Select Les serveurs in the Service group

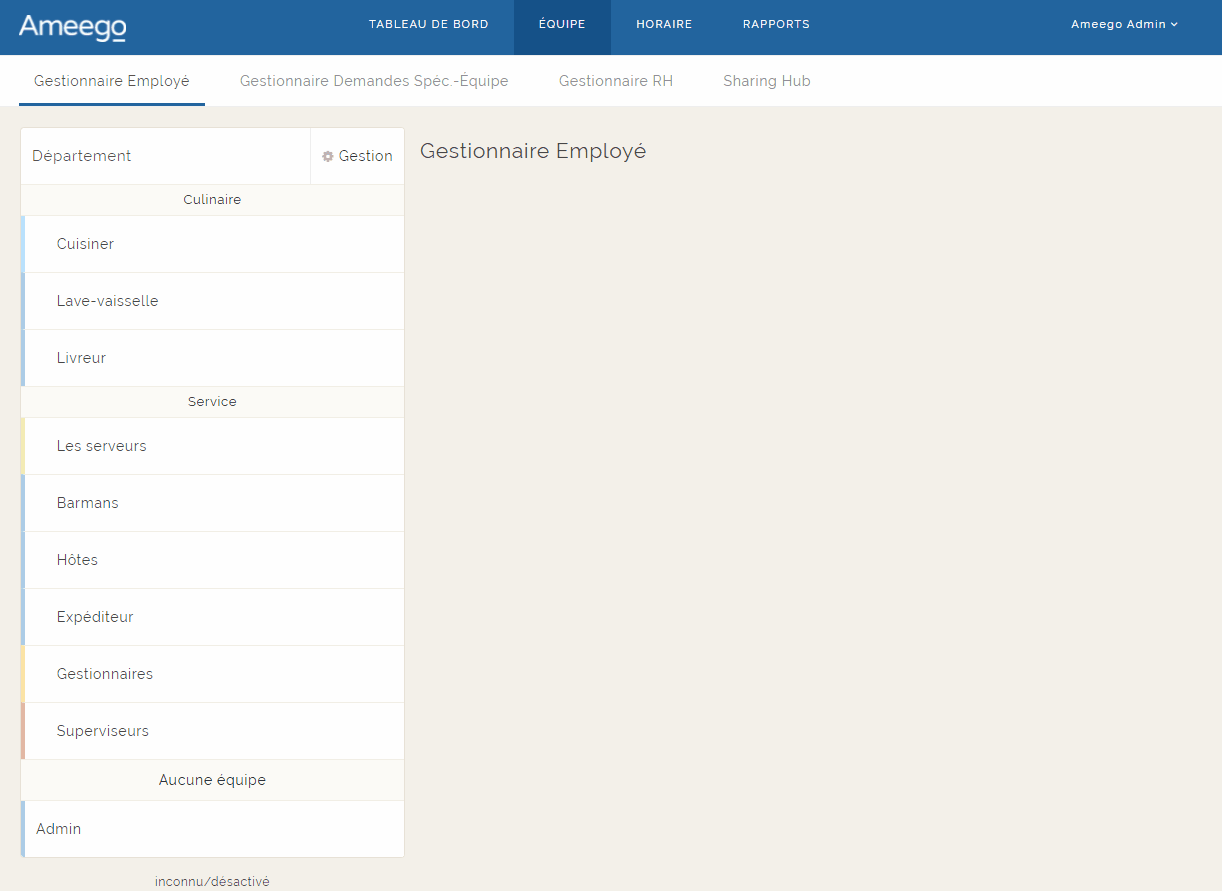pyautogui.click(x=102, y=446)
